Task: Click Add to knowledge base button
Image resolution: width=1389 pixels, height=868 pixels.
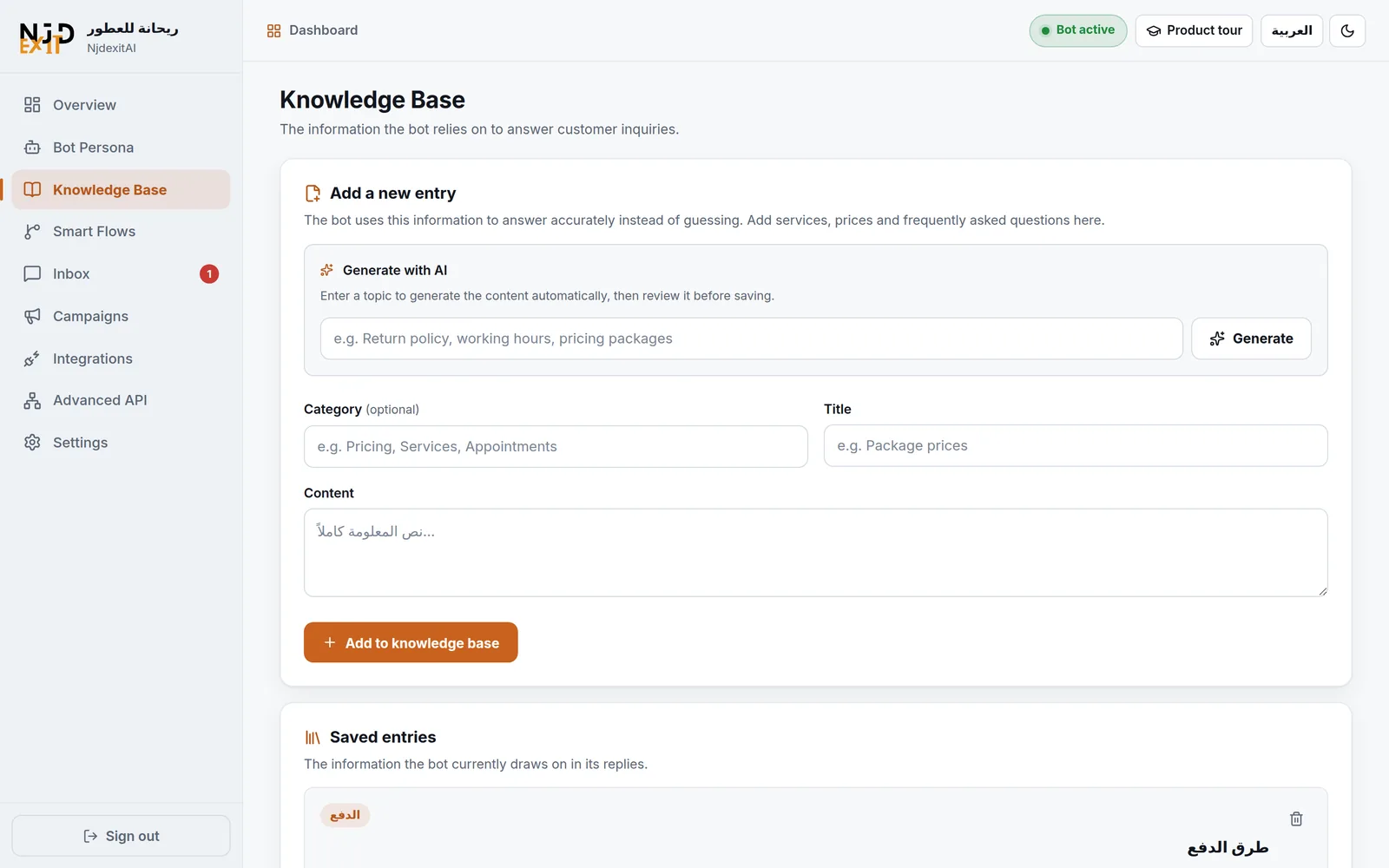Action: click(411, 642)
